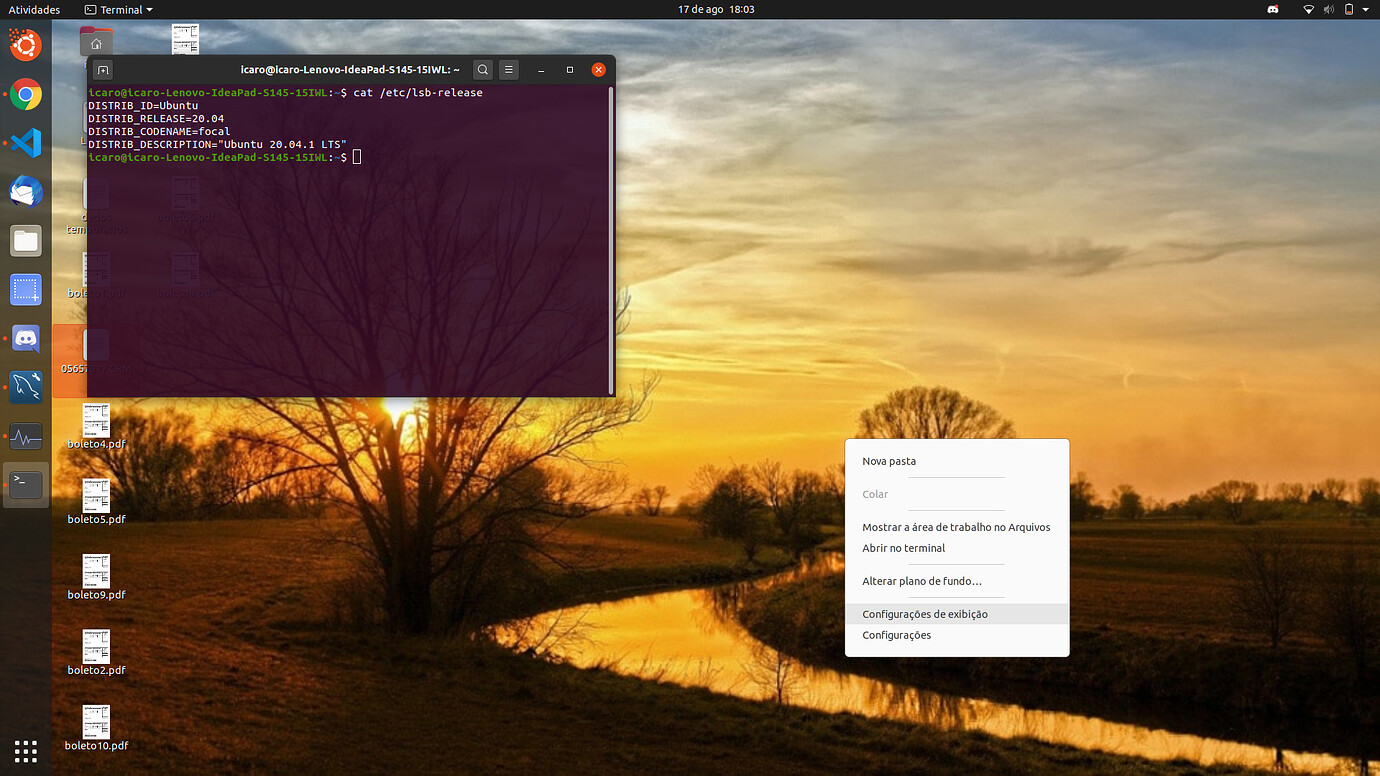The width and height of the screenshot is (1380, 776).
Task: Select Mostrar a área de trabalho no Arquivos
Action: click(957, 527)
